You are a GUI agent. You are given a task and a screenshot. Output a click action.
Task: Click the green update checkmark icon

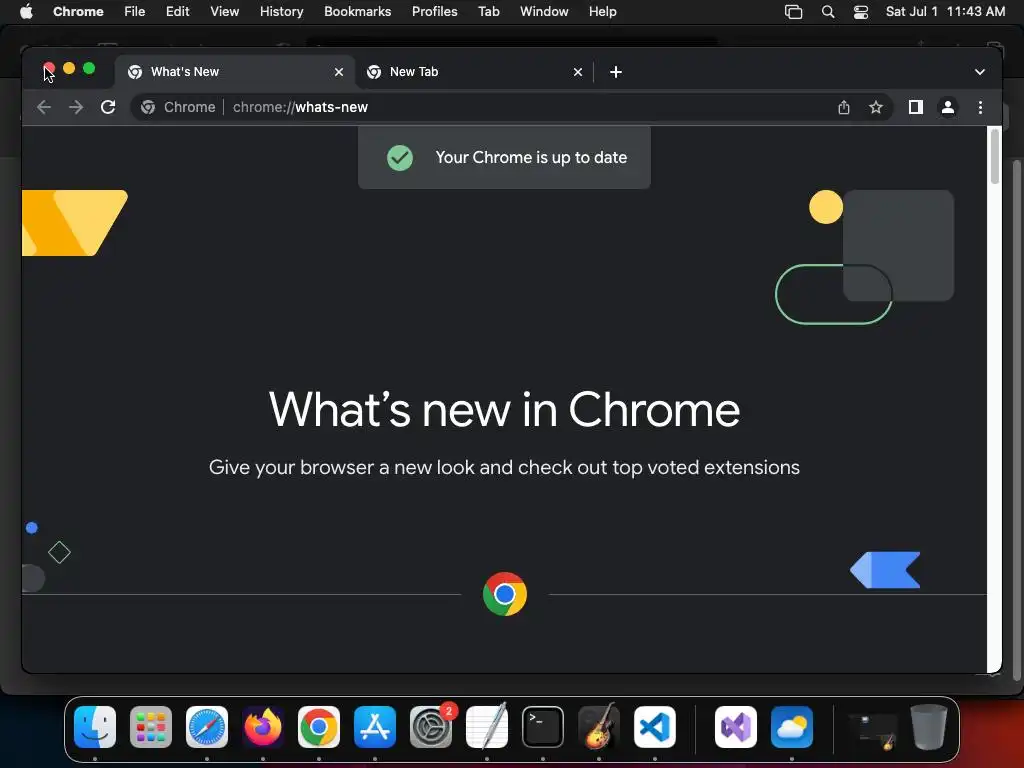coord(400,157)
